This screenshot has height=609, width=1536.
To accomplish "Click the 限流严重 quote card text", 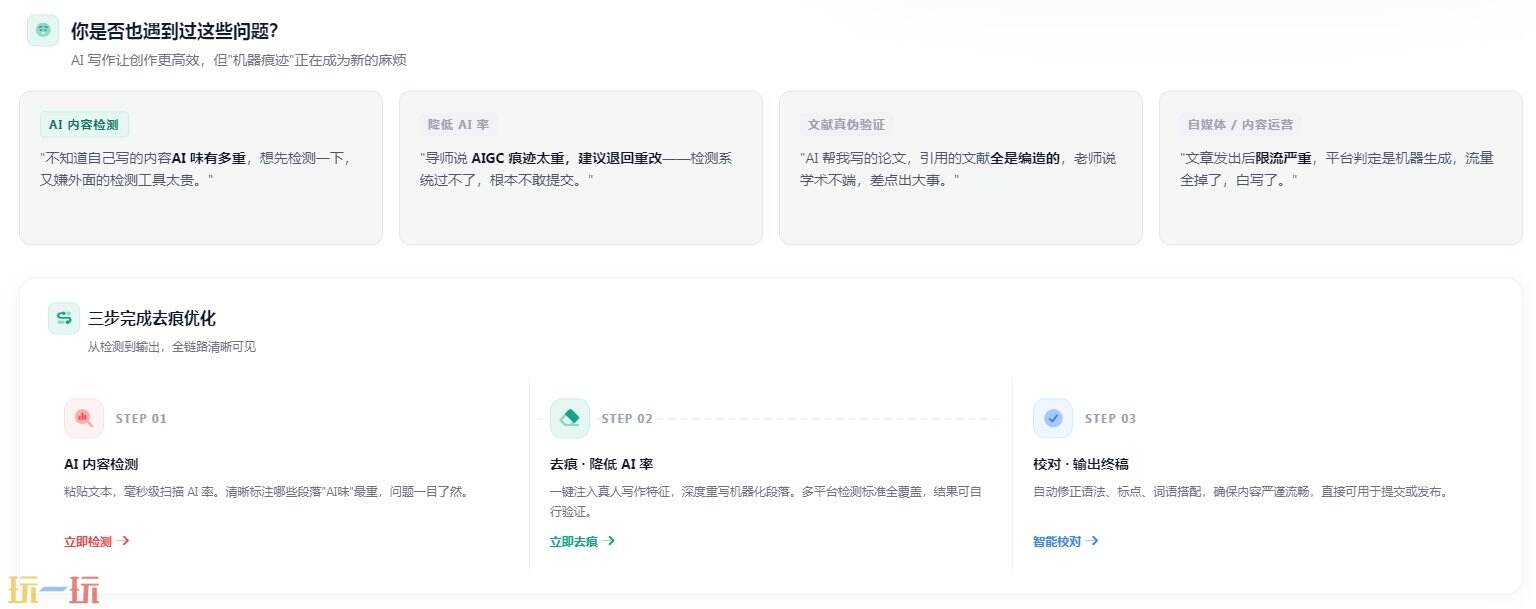I will (1336, 168).
